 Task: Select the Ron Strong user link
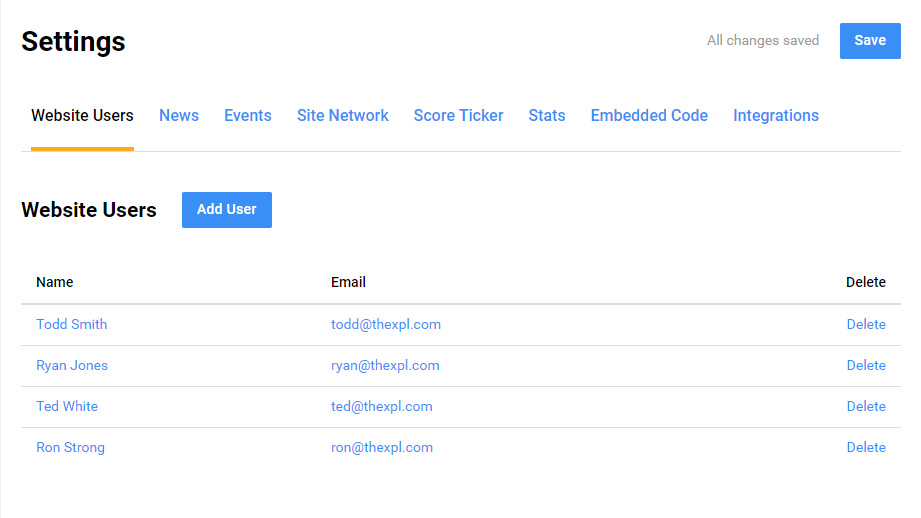[x=70, y=448]
